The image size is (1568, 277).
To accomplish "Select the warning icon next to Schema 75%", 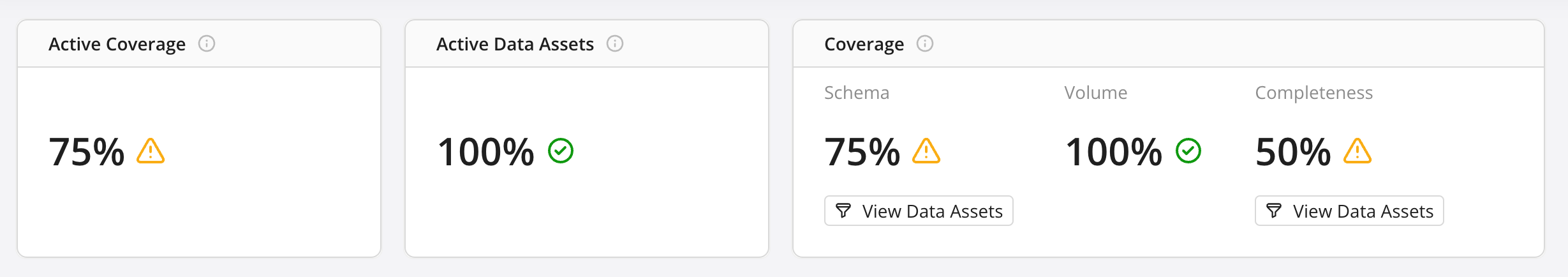I will pyautogui.click(x=926, y=151).
